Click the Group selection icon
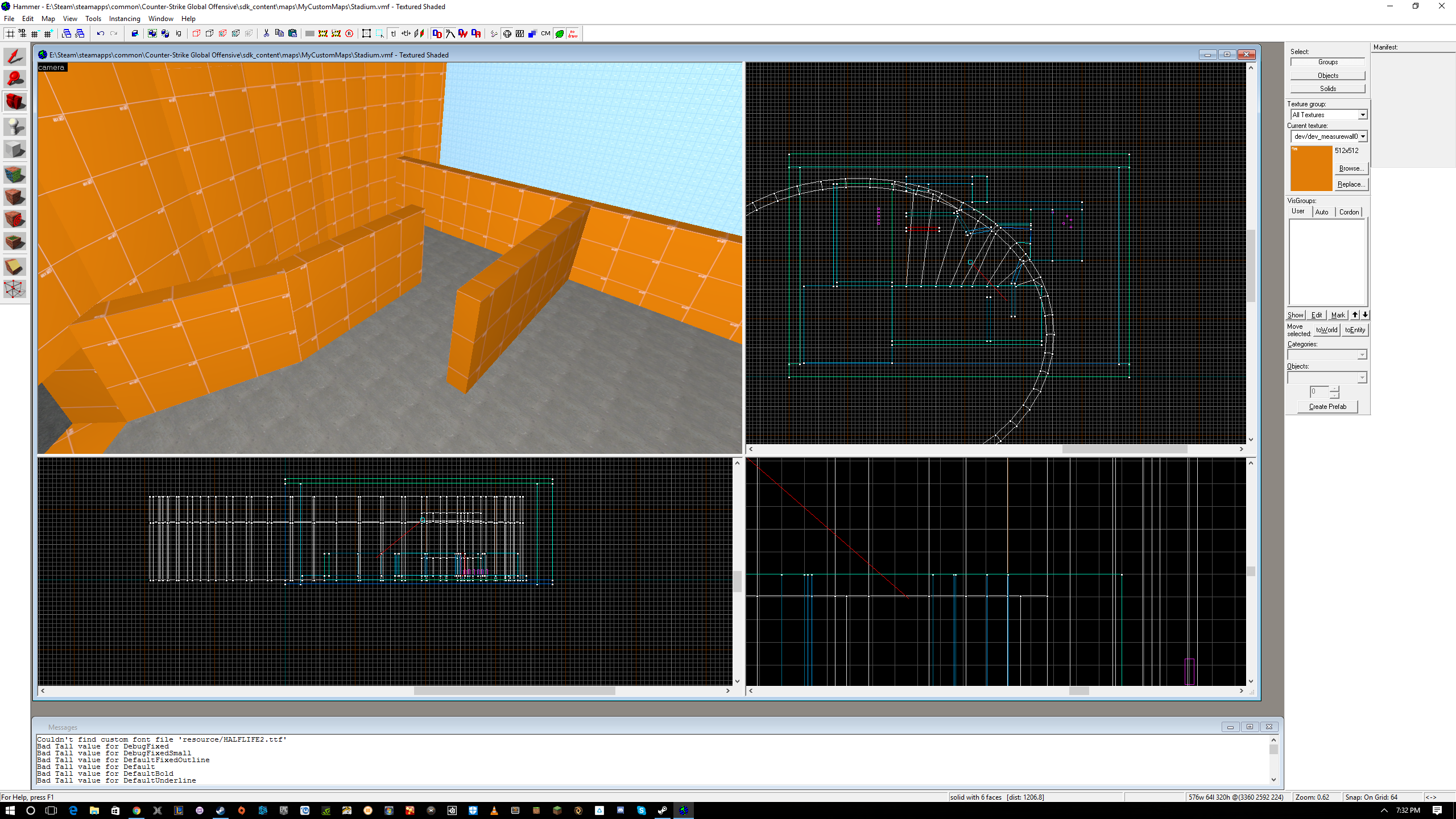This screenshot has height=819, width=1456. (x=152, y=34)
